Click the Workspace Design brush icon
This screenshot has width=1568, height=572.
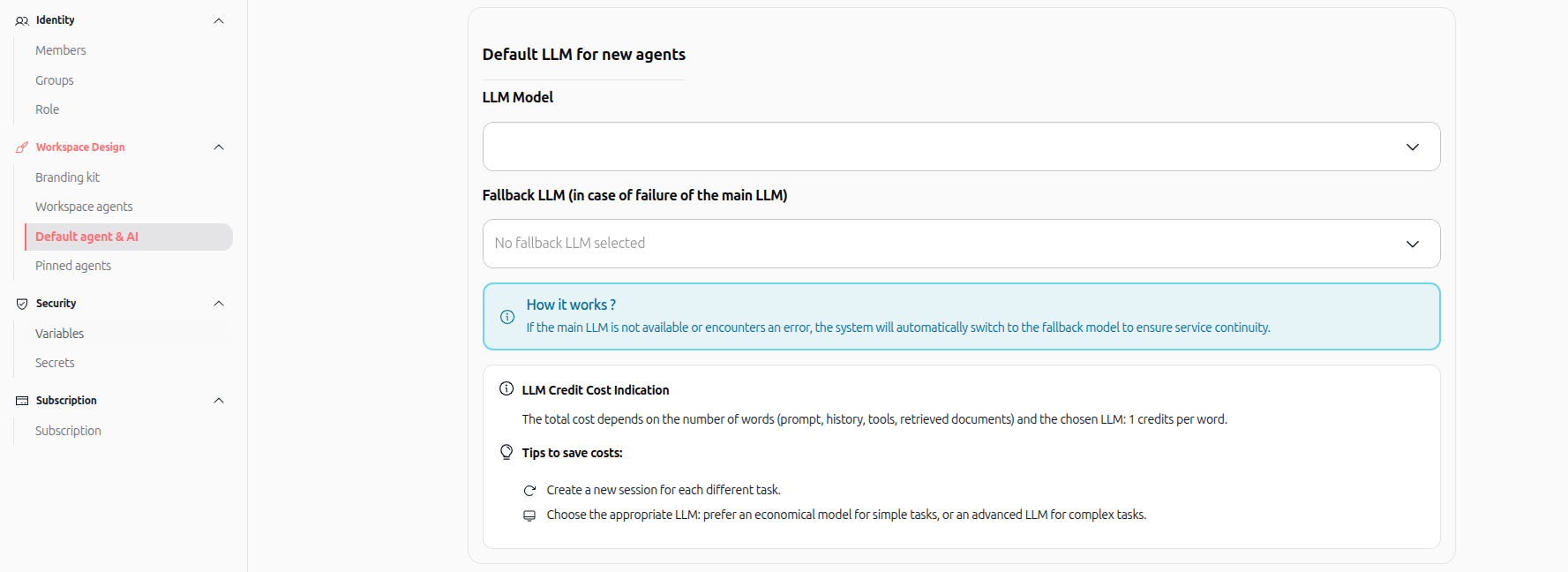tap(22, 147)
